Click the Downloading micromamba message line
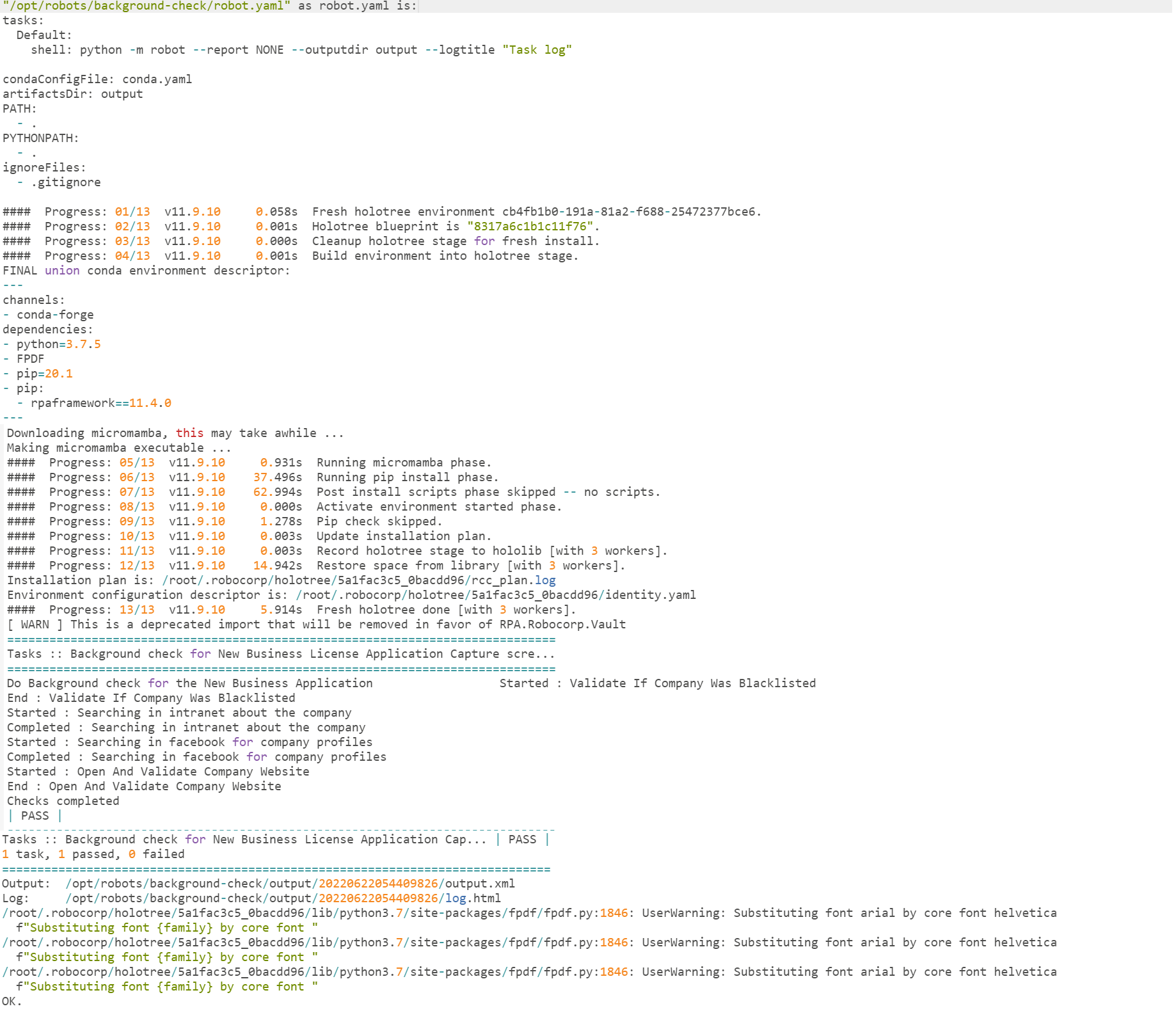This screenshot has width=1176, height=1011. click(175, 433)
